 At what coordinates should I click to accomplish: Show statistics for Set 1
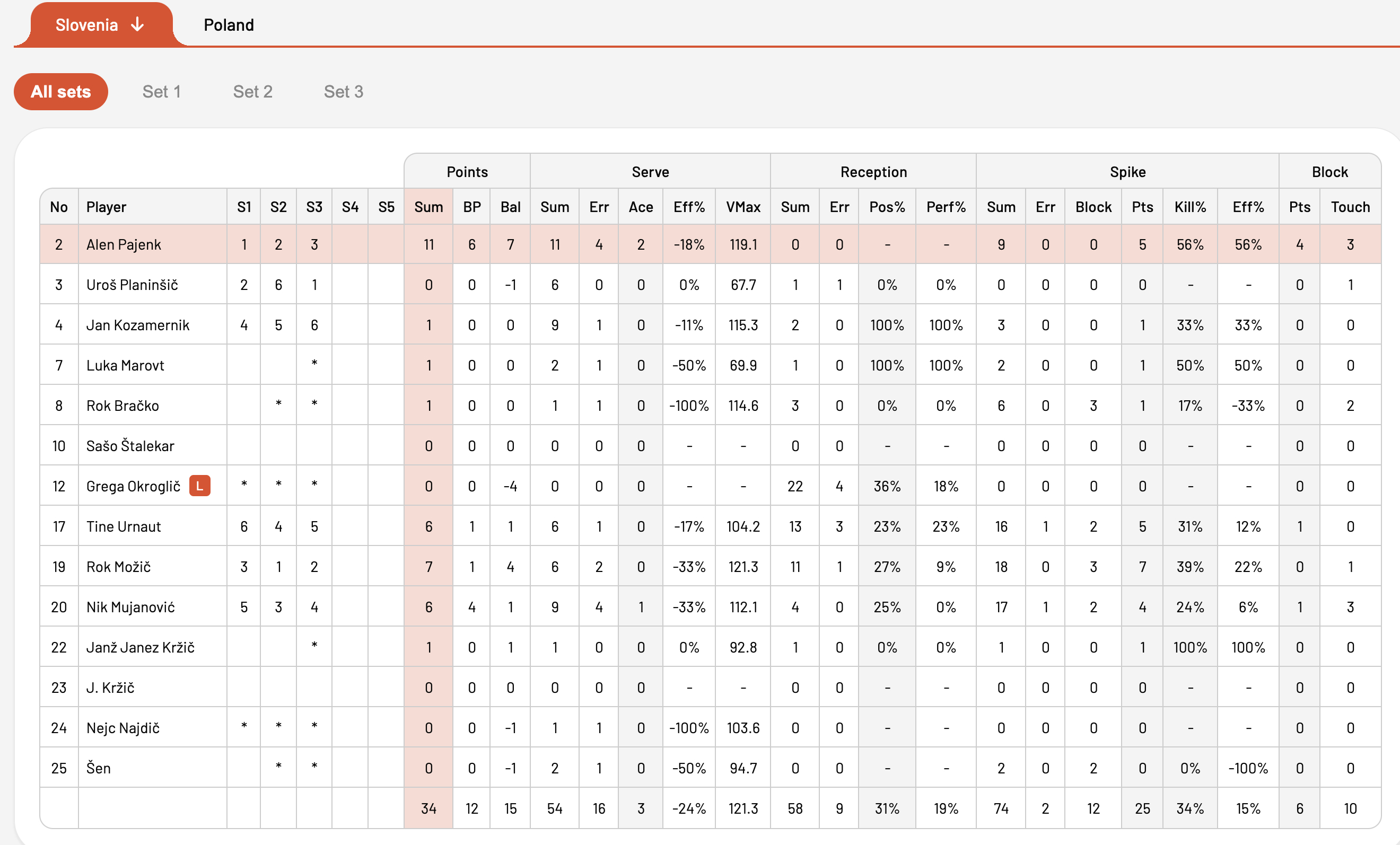[161, 91]
